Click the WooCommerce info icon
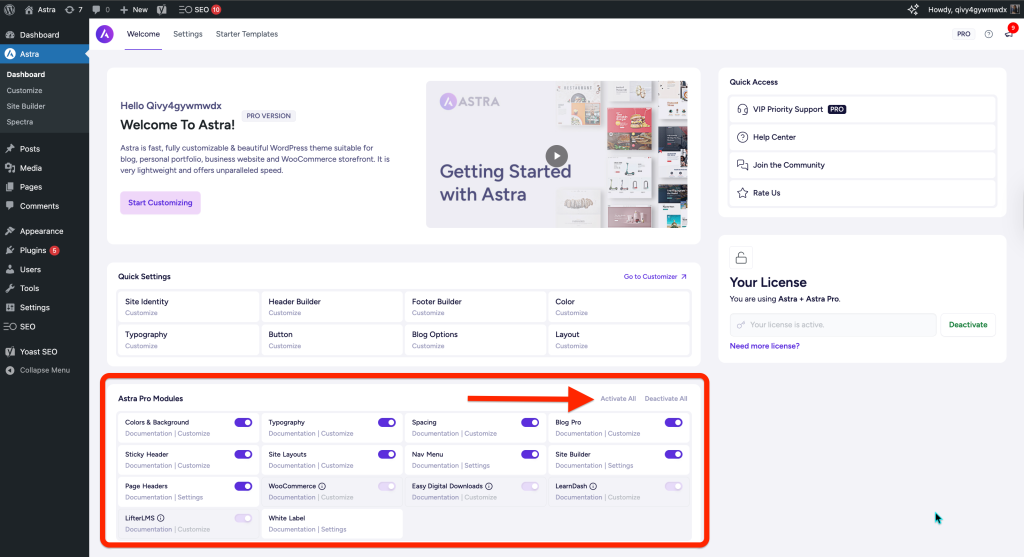Image resolution: width=1024 pixels, height=557 pixels. click(323, 486)
